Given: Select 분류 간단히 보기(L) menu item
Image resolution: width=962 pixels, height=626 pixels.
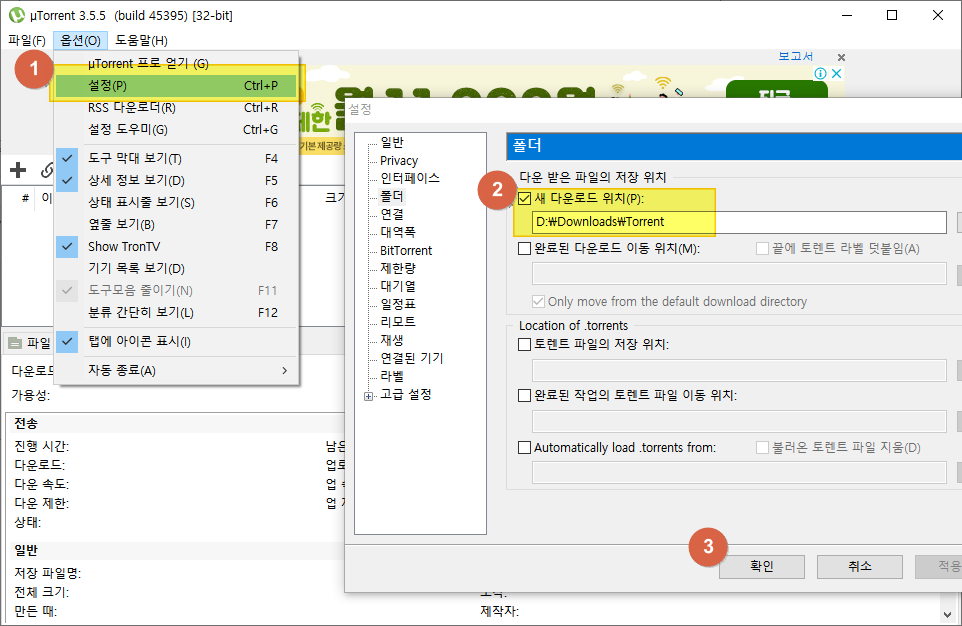Looking at the screenshot, I should (x=176, y=313).
